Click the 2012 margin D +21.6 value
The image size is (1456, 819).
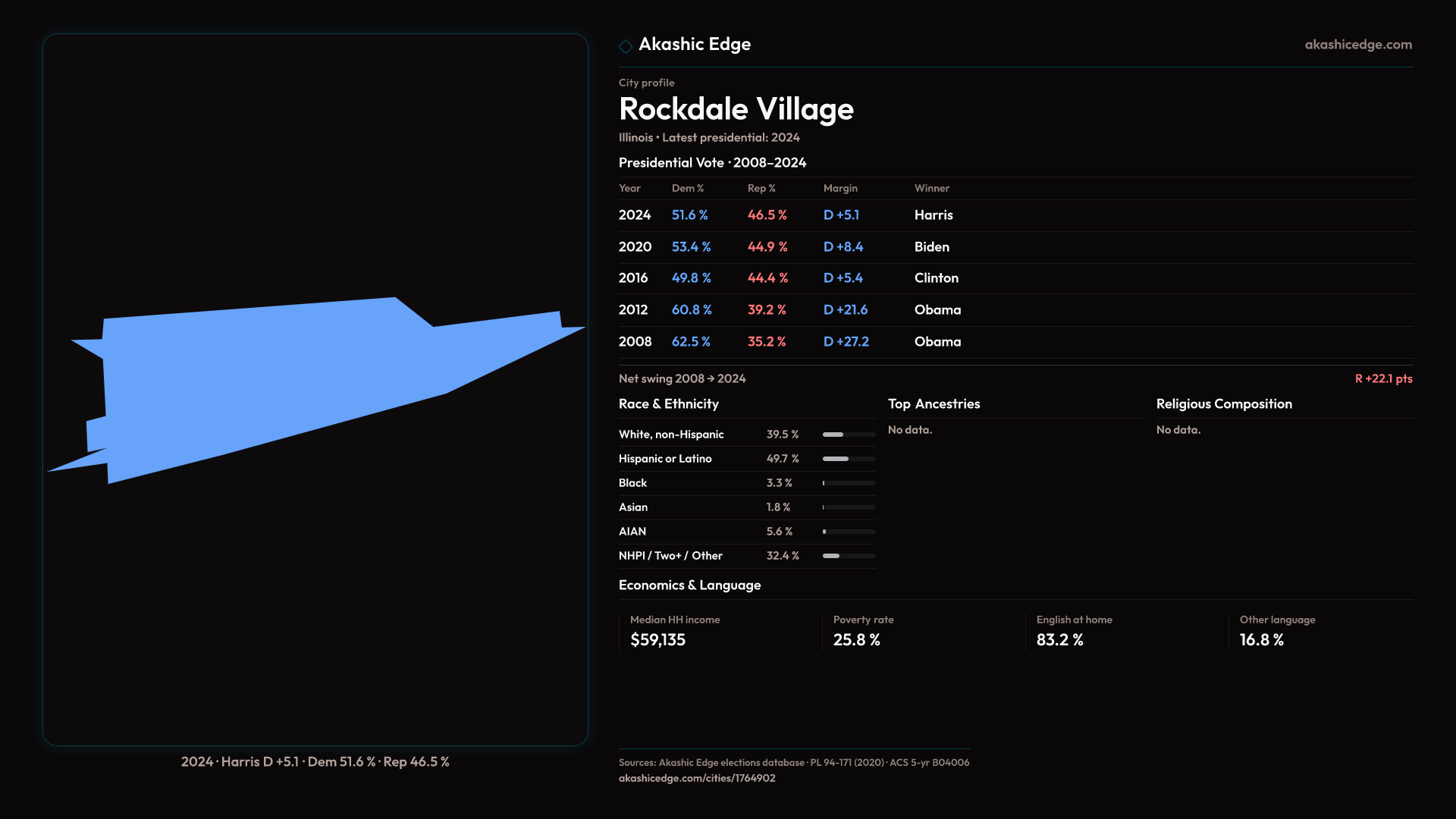pyautogui.click(x=845, y=310)
